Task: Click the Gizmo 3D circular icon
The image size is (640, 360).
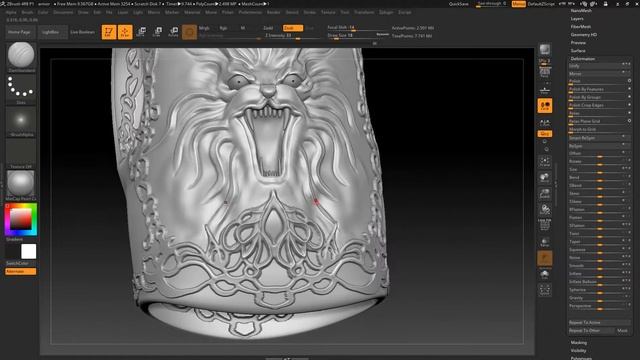Action: tap(189, 32)
